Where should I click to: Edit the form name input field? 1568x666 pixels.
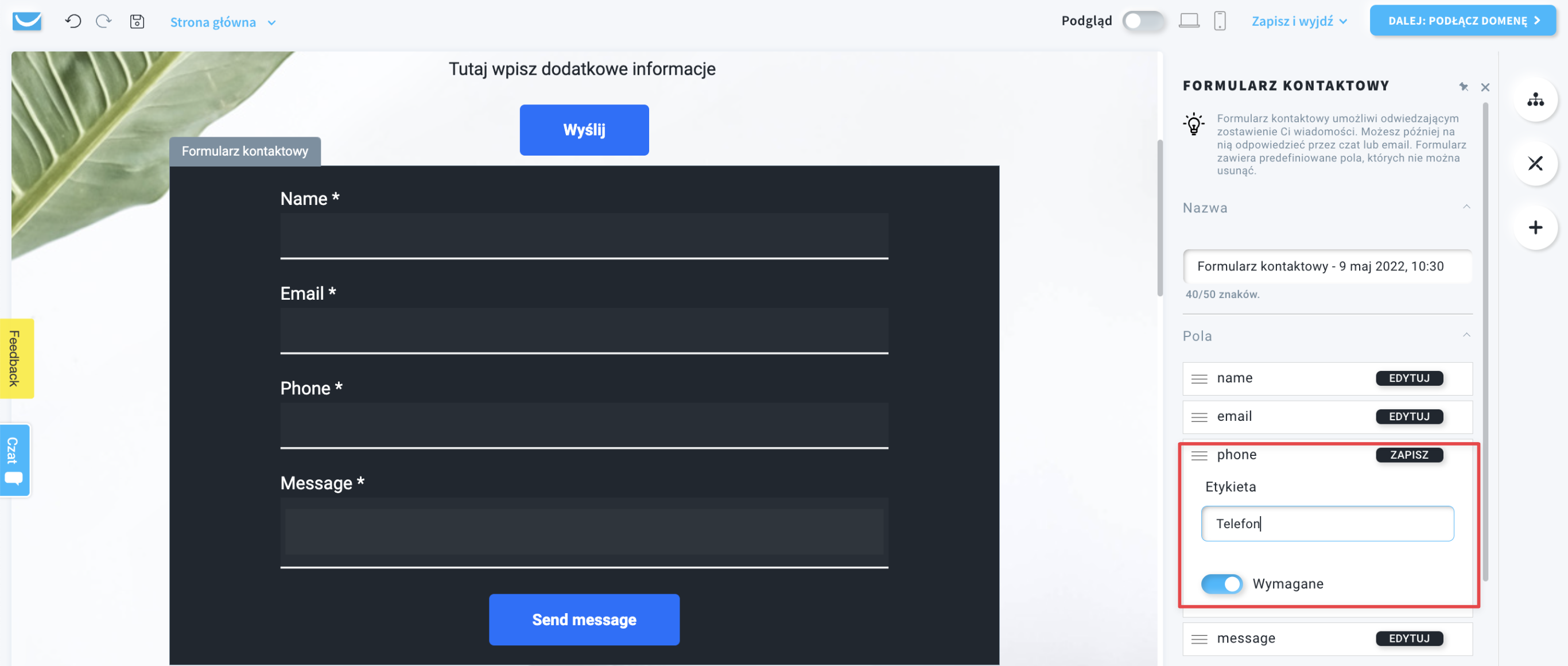(1327, 266)
